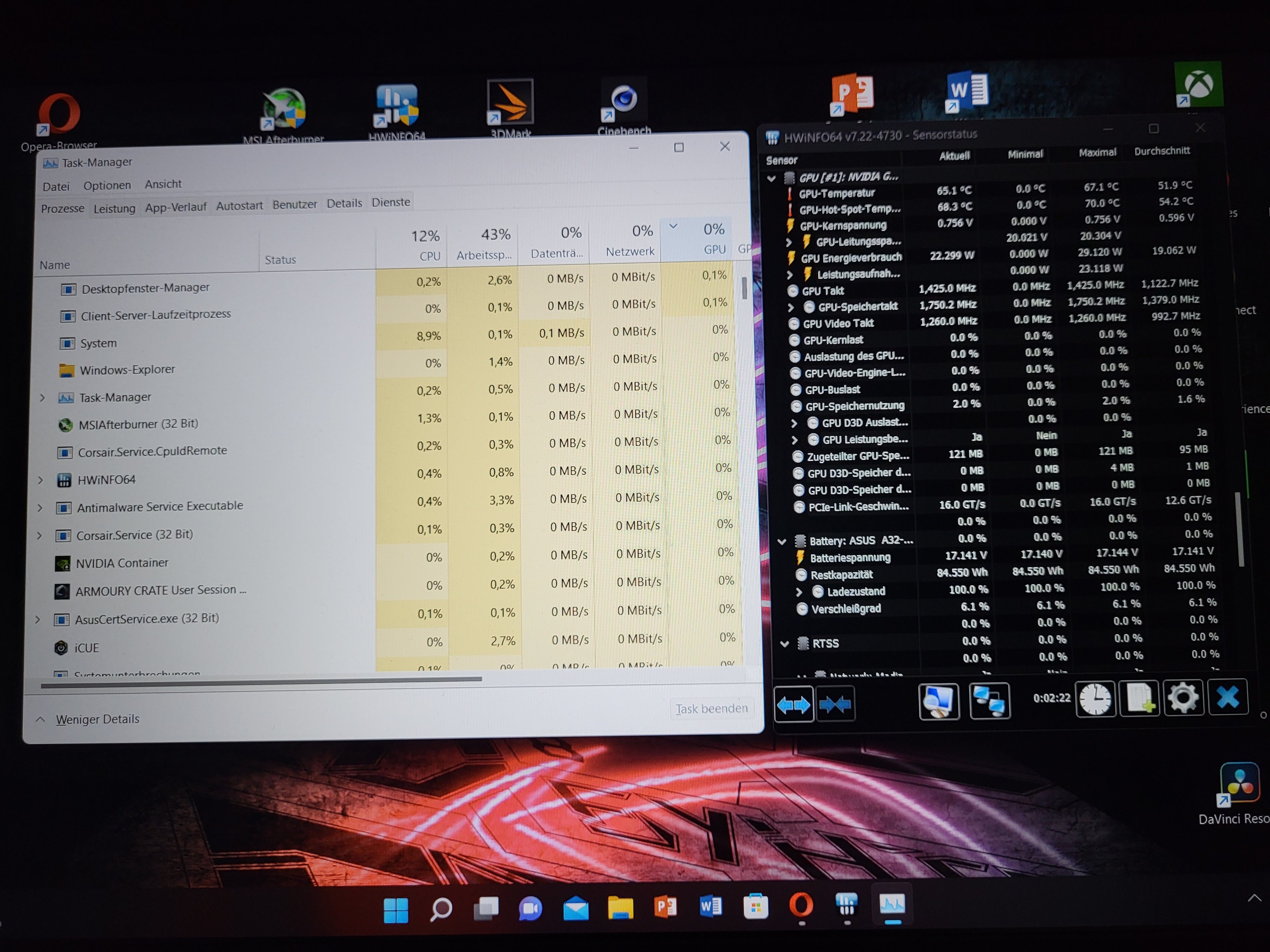Collapse RTSS sensor group
Viewport: 1270px width, 952px height.
[x=784, y=644]
